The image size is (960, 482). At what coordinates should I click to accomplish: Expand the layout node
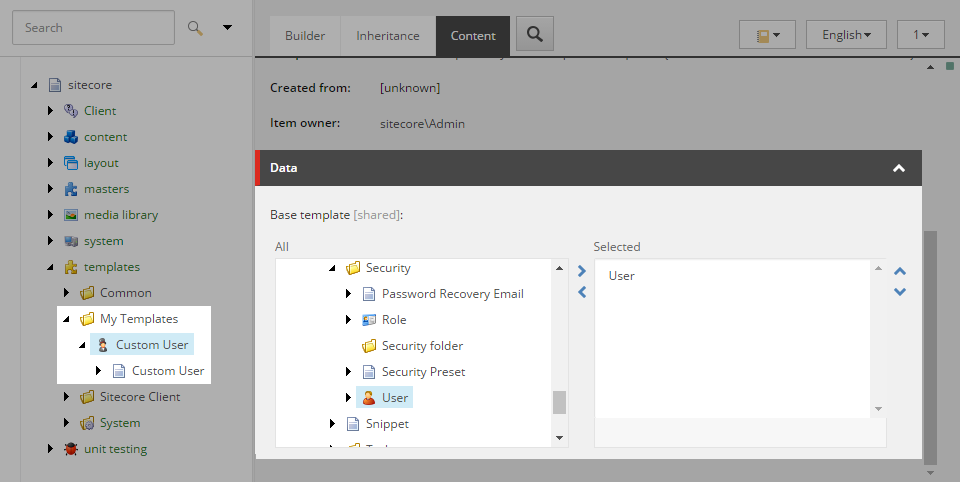(x=50, y=163)
